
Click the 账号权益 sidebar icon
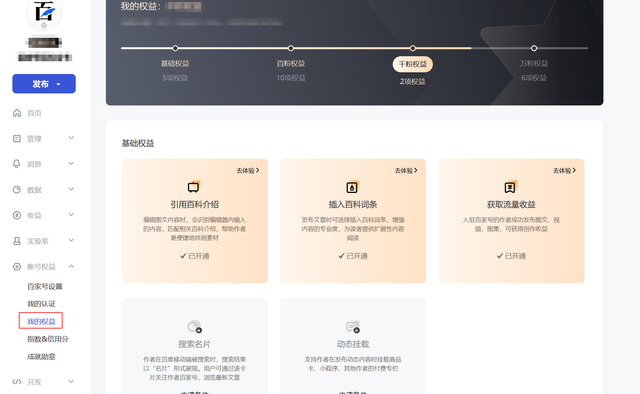(17, 267)
